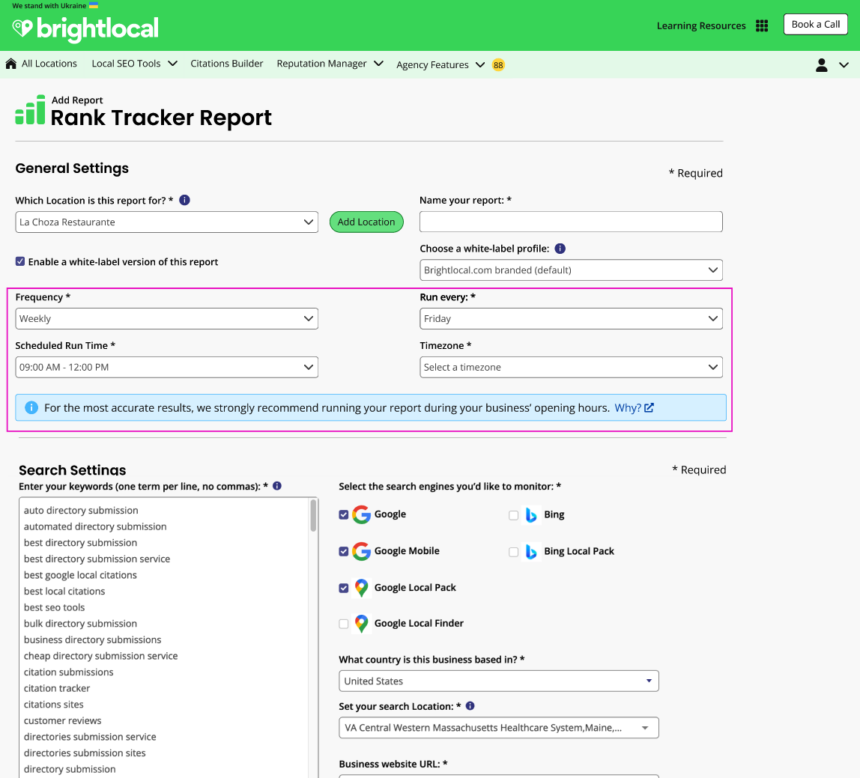This screenshot has height=778, width=860.
Task: Uncheck the Google Mobile checkbox
Action: 345,551
